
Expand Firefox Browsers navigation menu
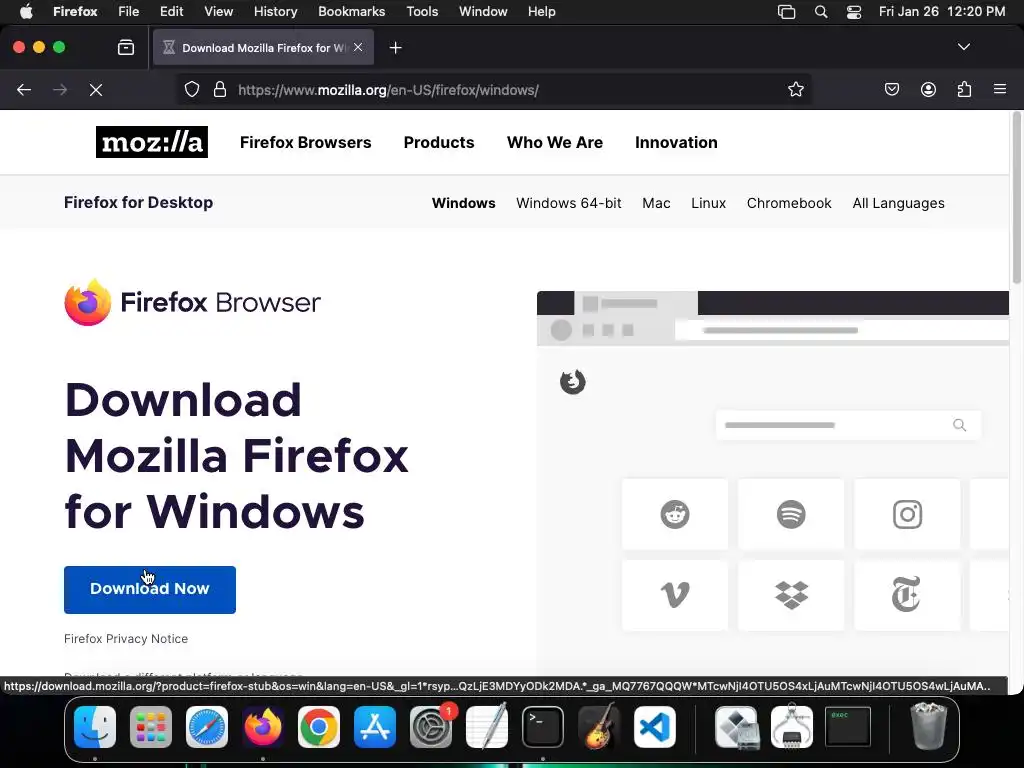coord(306,142)
